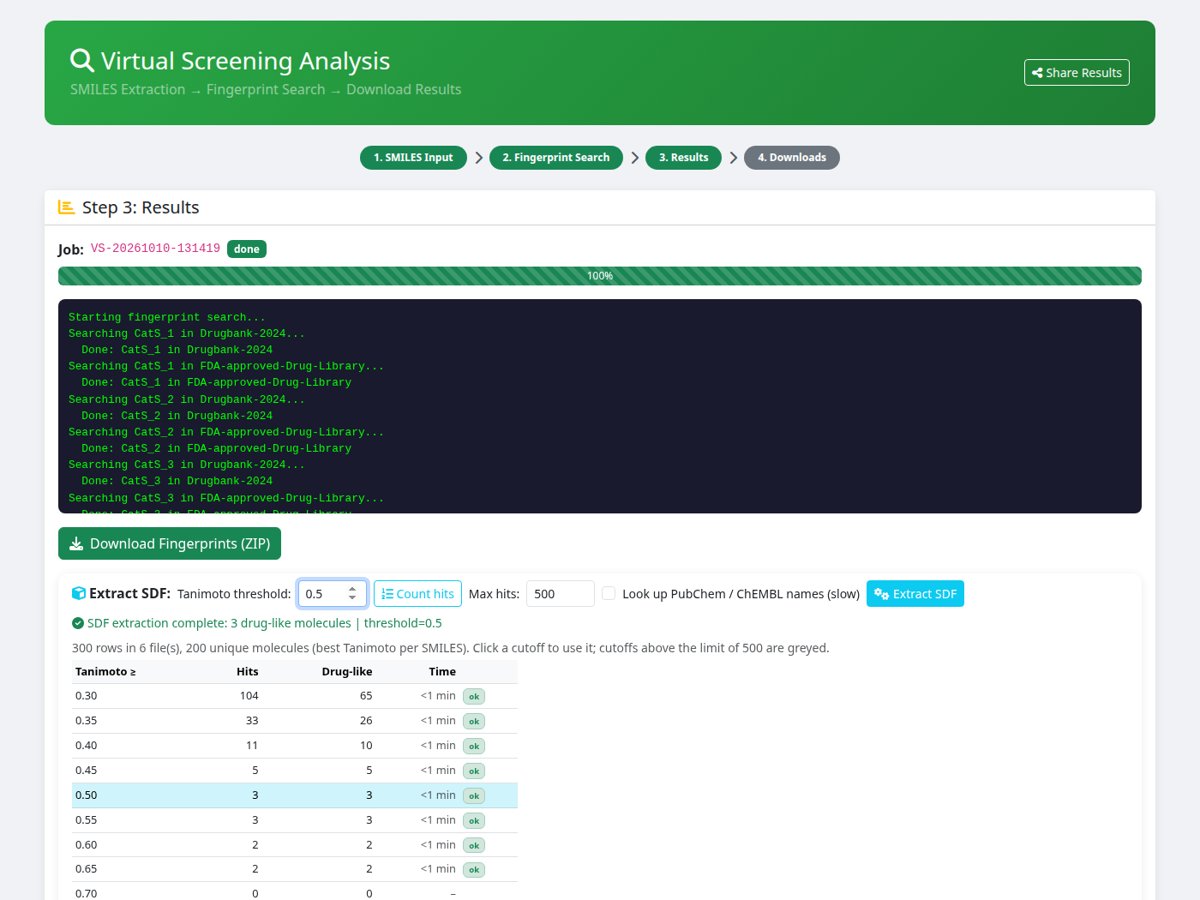This screenshot has width=1200, height=900.
Task: Select the 0.55 Tanimoto cutoff row
Action: (x=295, y=820)
